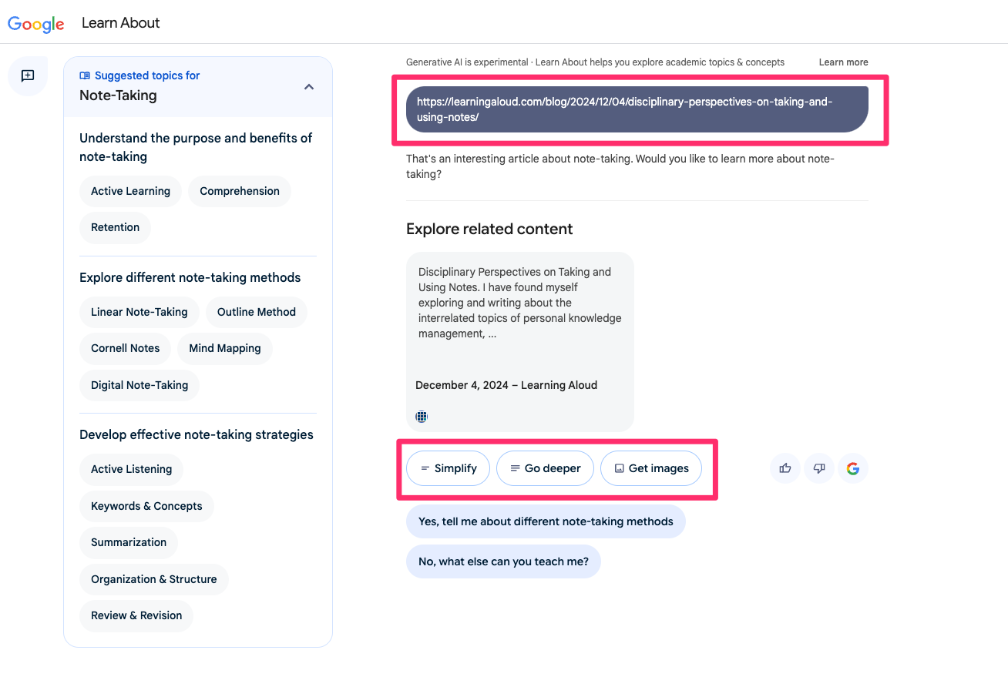Pick the Keywords & Concepts chip
Screen dimensions: 1008x687
[147, 506]
